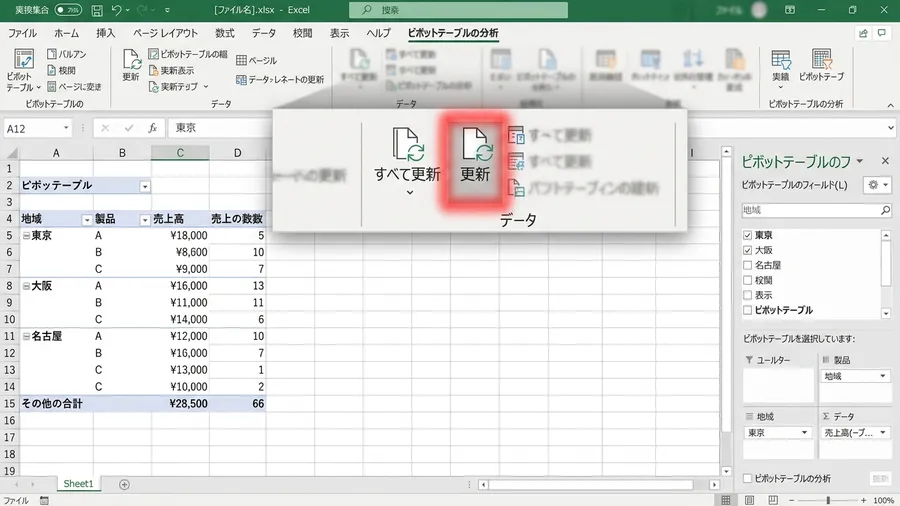
Task: Confirm the entry with the checkmark icon
Action: (129, 128)
